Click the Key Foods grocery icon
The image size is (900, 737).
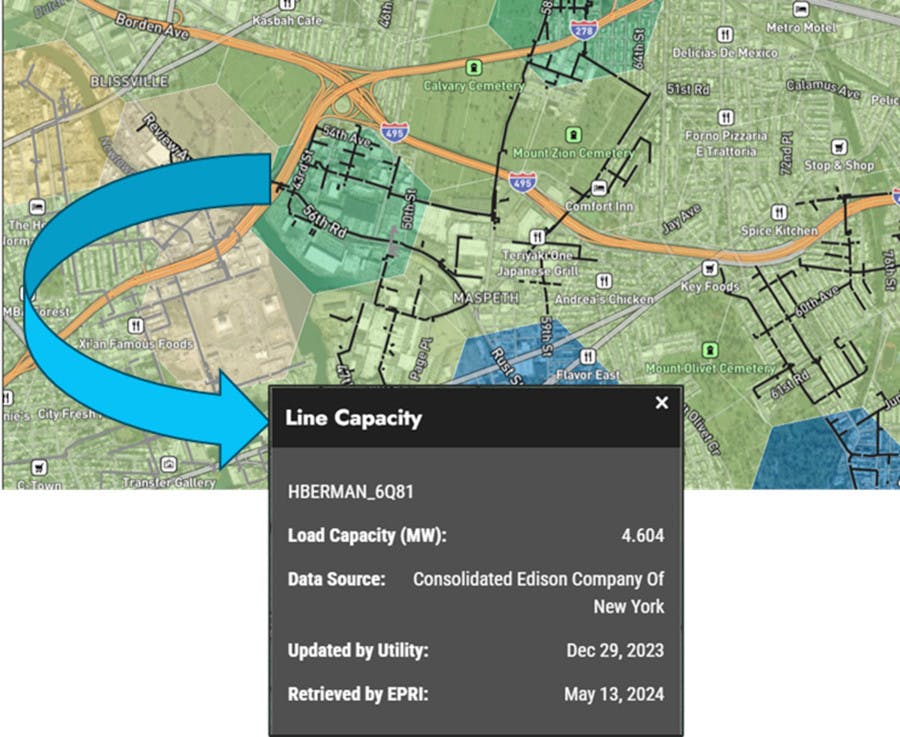click(709, 268)
